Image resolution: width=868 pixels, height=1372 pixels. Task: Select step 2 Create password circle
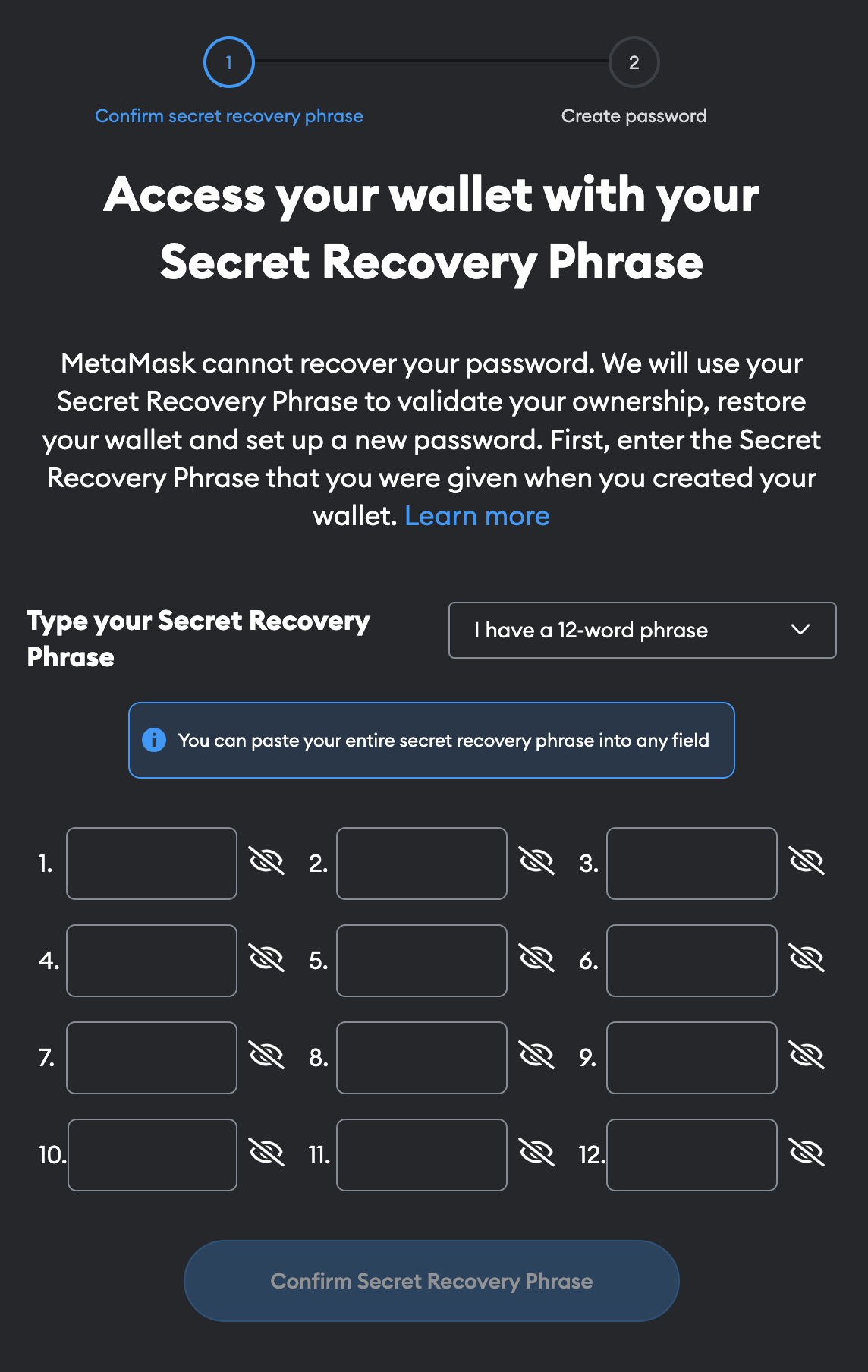[634, 62]
